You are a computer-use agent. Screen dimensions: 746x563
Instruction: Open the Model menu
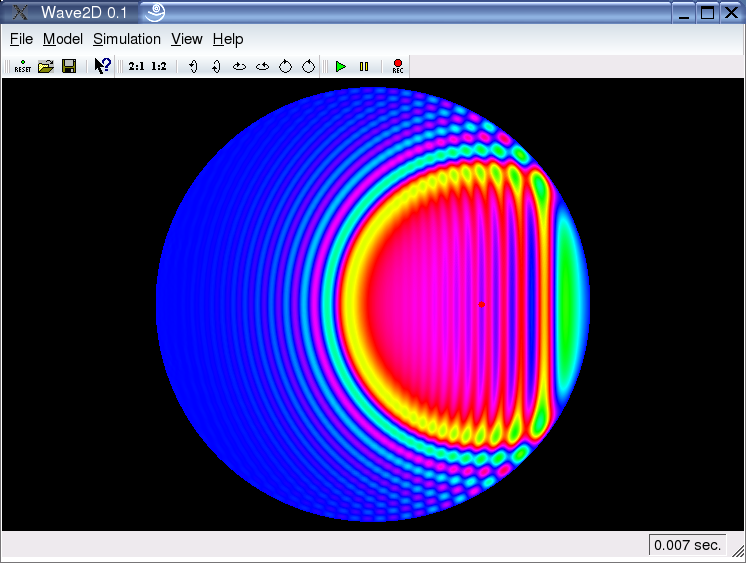tap(62, 39)
